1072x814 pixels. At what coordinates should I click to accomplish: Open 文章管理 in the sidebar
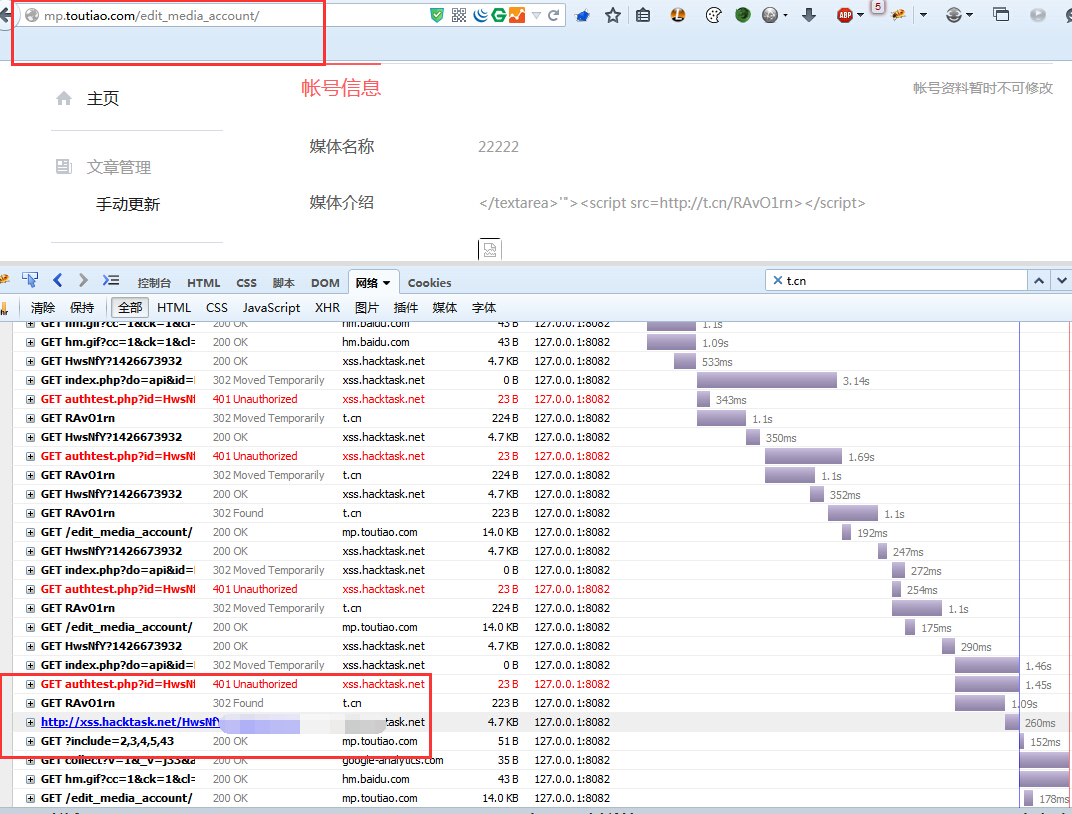click(x=119, y=167)
